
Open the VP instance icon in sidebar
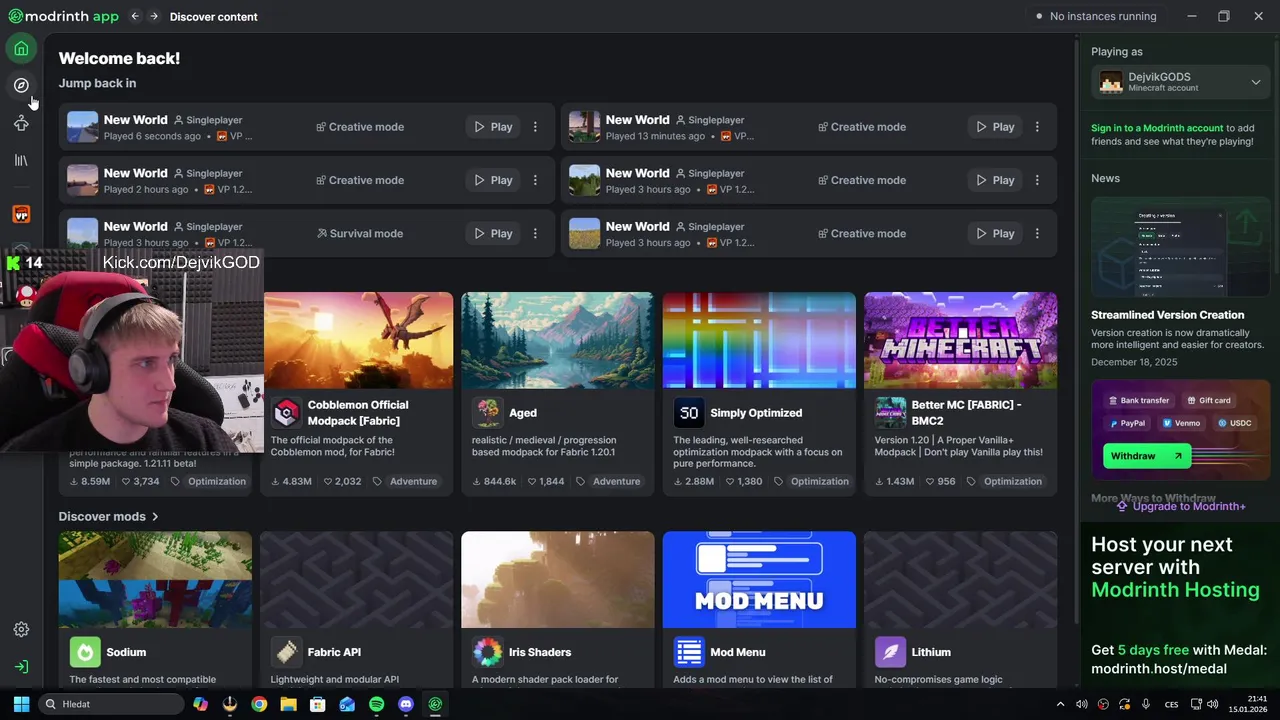21,214
